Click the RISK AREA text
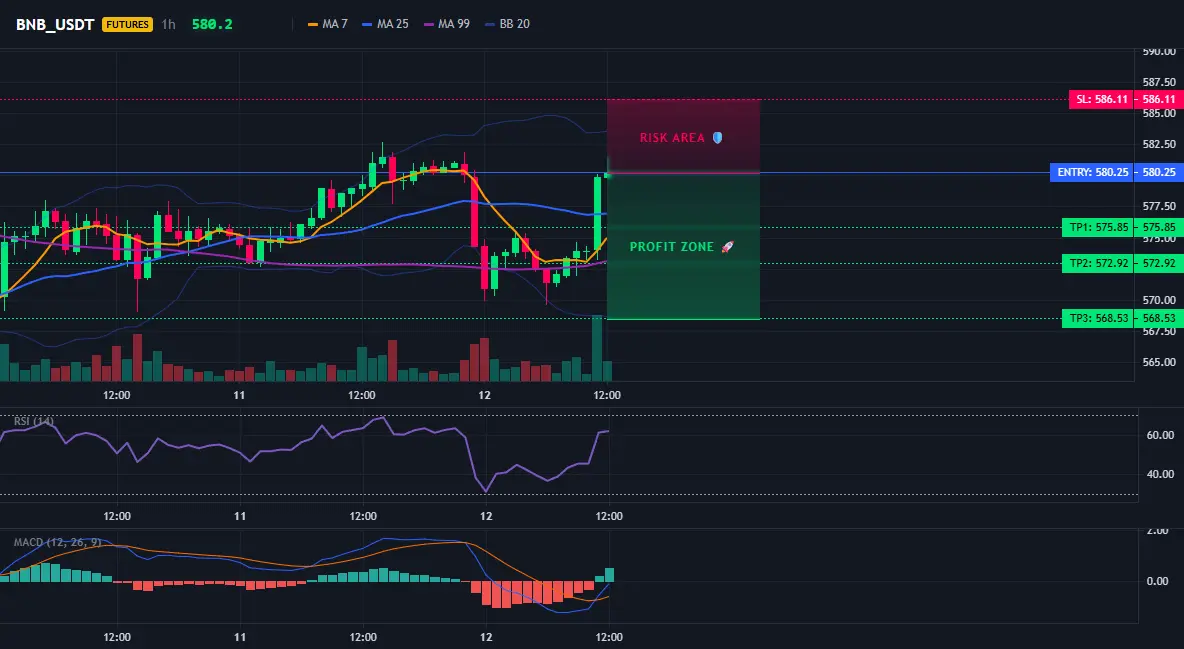Image resolution: width=1184 pixels, height=649 pixels. 672,138
